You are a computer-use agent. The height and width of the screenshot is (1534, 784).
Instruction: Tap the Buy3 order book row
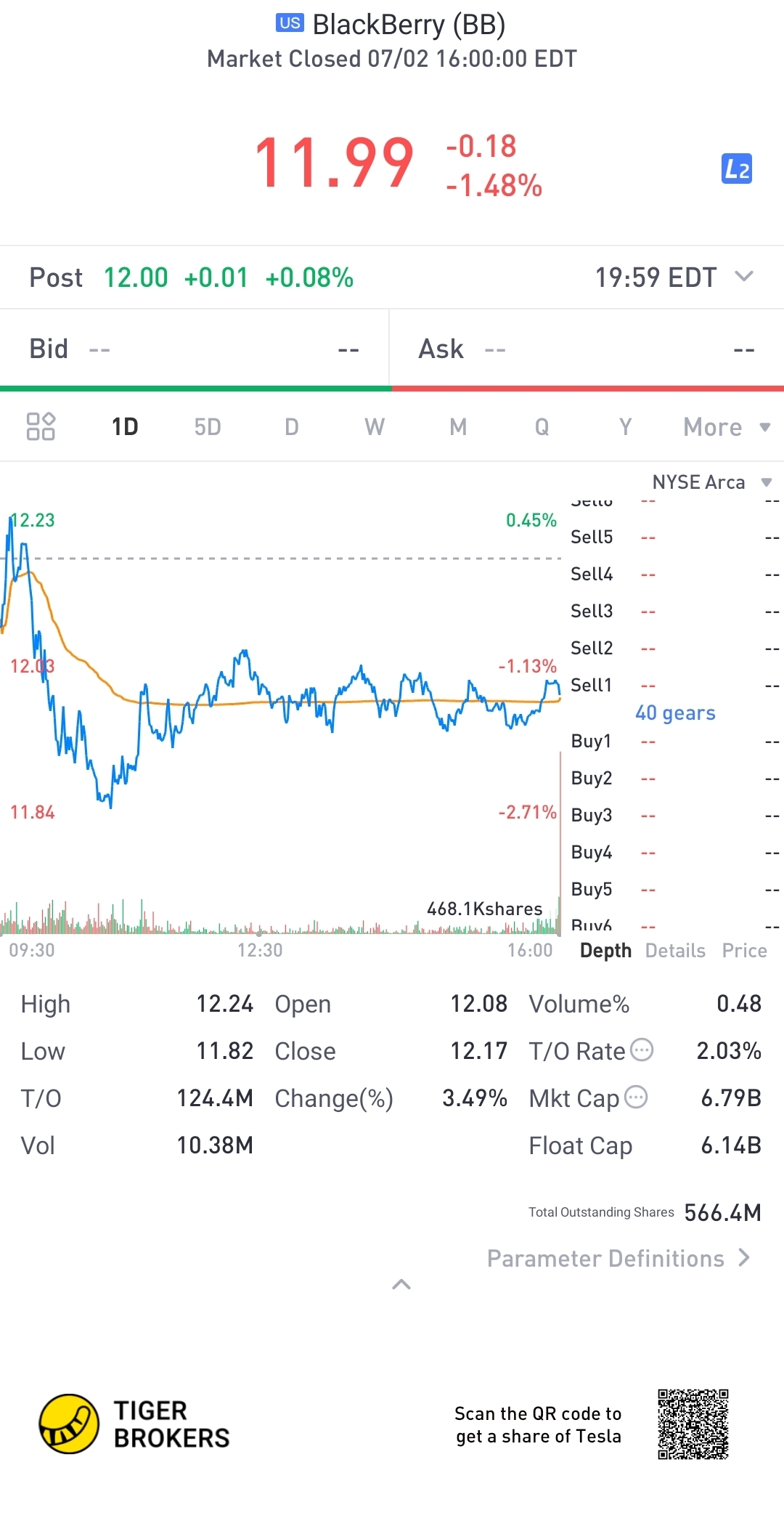(674, 815)
